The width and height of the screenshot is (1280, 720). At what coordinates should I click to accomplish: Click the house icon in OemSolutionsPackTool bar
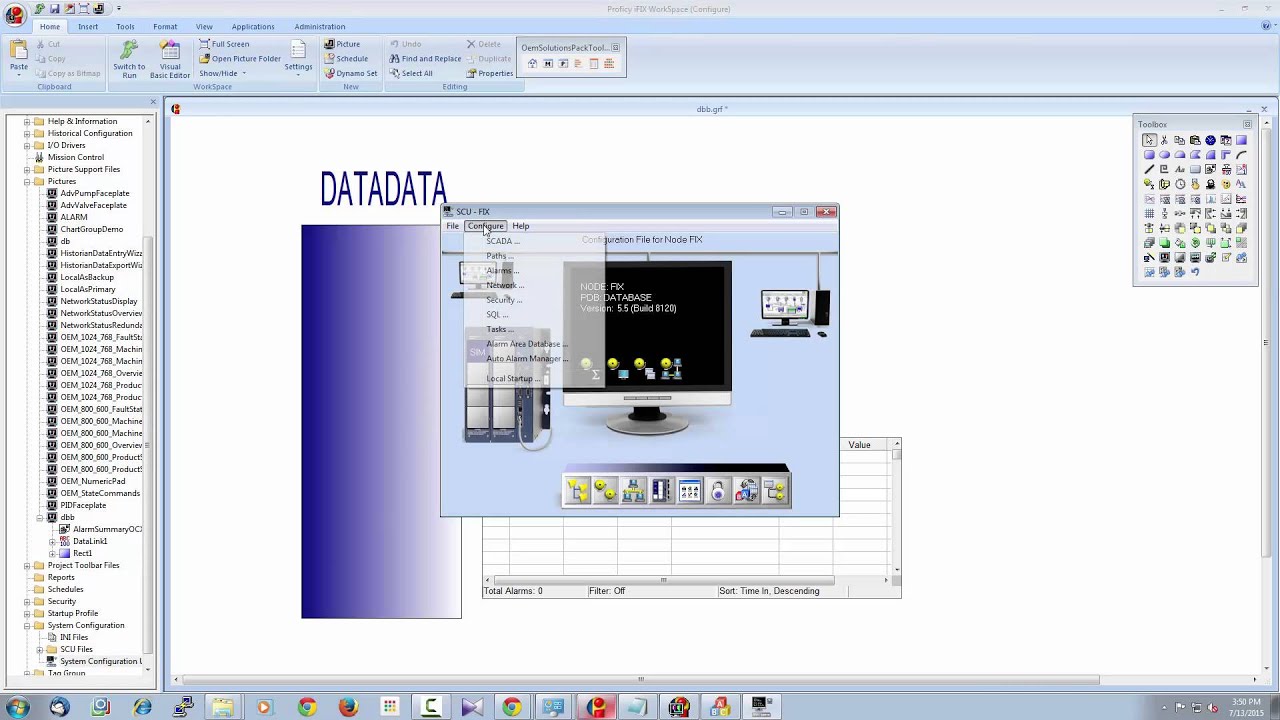pyautogui.click(x=532, y=64)
